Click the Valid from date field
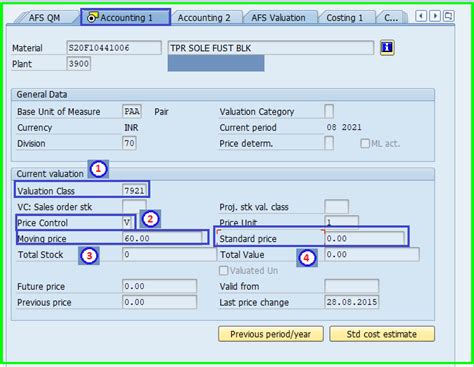474x367 pixels. pyautogui.click(x=351, y=286)
